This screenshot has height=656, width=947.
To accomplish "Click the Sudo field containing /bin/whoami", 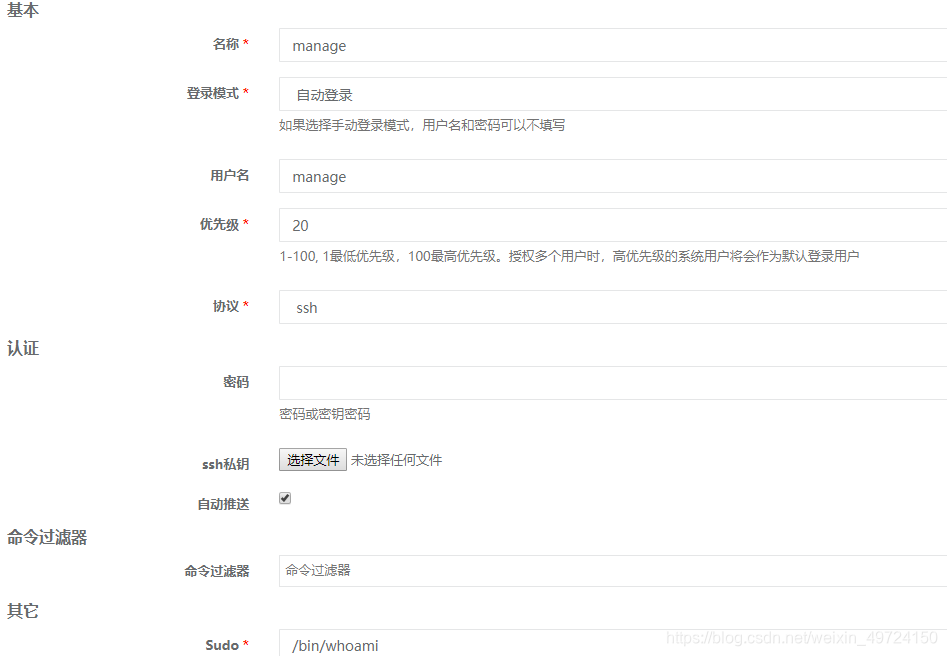I will click(612, 644).
